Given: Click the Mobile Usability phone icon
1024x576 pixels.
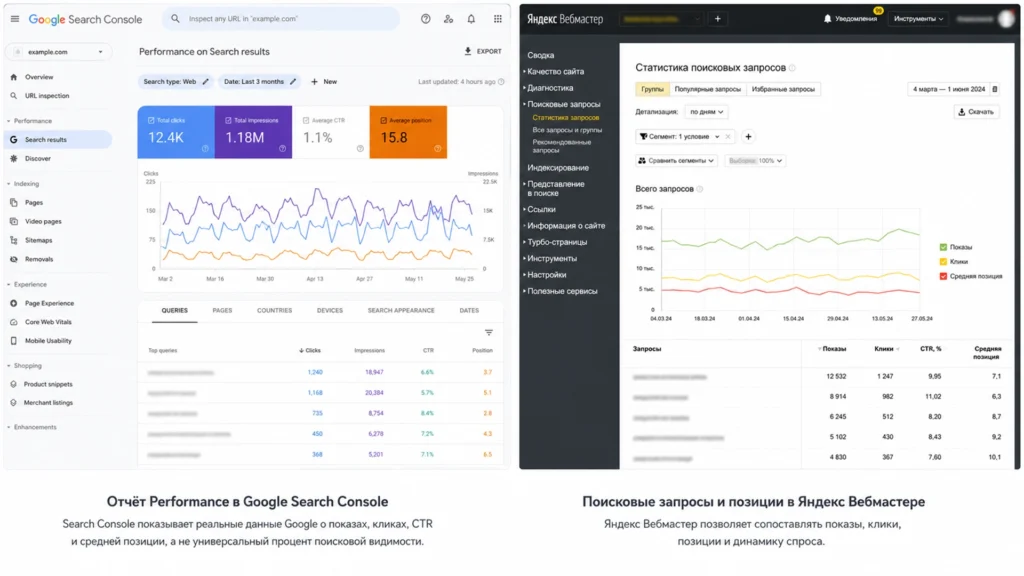Looking at the screenshot, I should pos(14,341).
